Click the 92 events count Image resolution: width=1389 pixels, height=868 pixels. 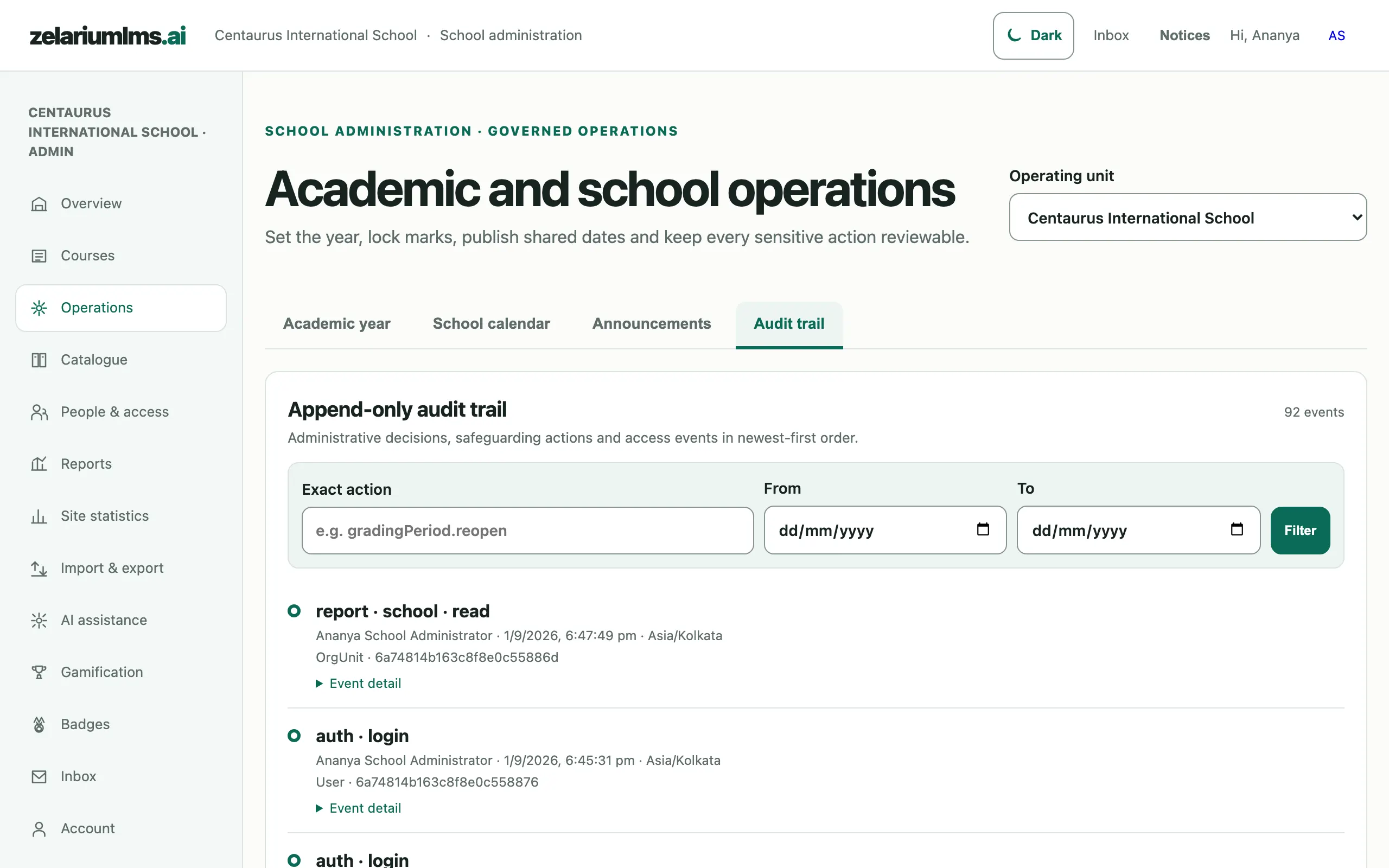1314,412
